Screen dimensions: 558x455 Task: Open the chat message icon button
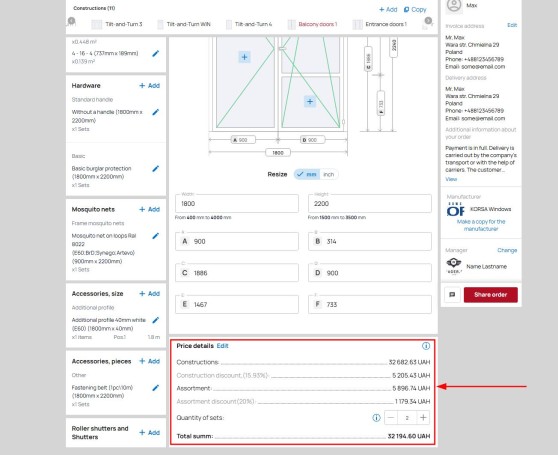coord(452,295)
